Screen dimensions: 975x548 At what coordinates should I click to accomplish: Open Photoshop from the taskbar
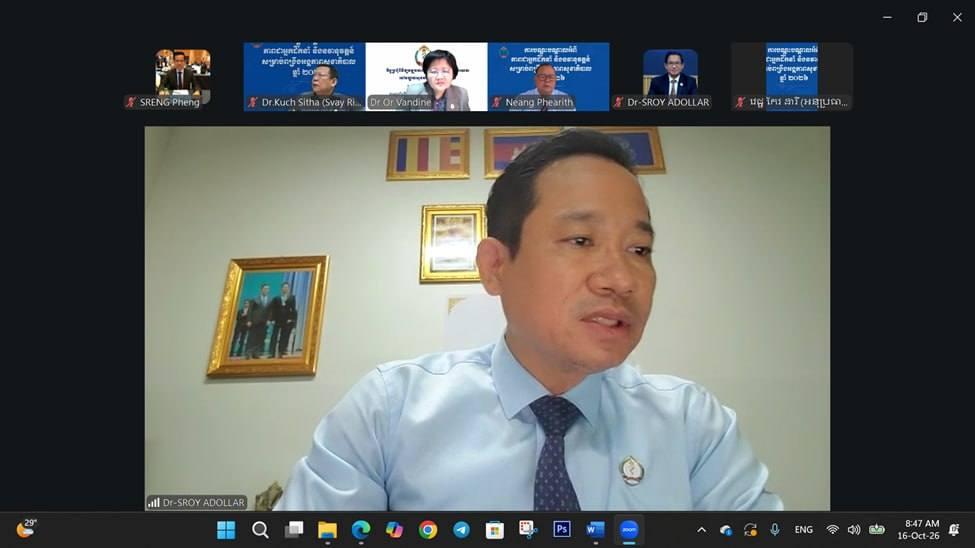click(x=561, y=530)
